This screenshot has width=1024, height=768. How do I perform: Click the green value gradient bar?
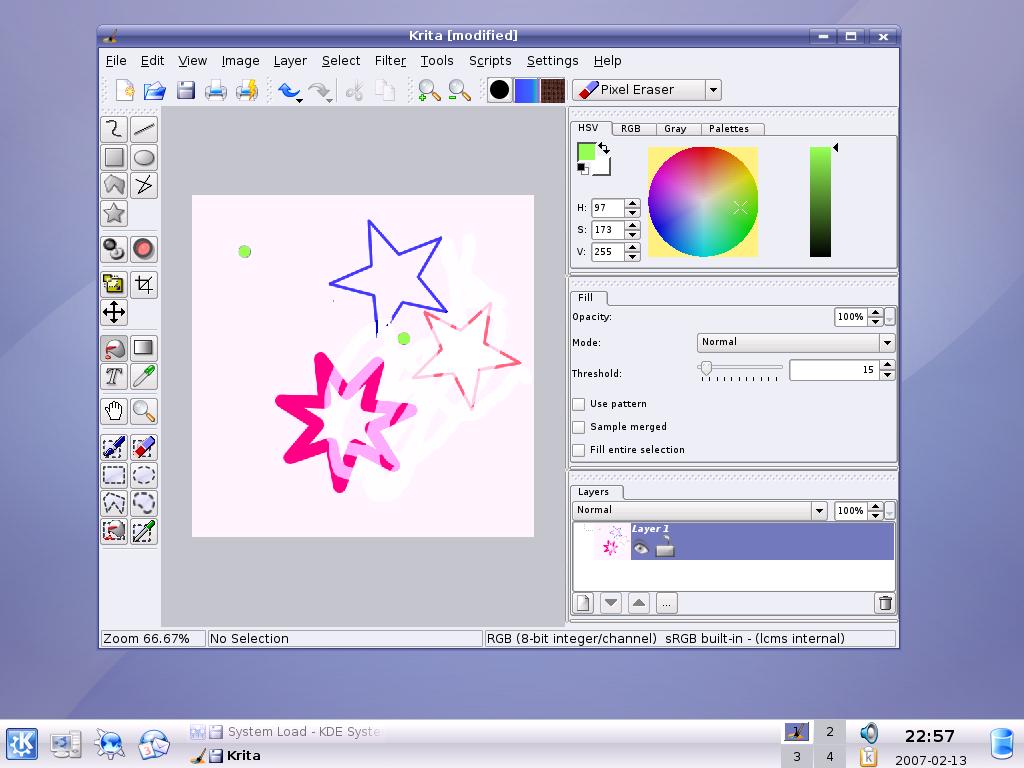click(820, 202)
